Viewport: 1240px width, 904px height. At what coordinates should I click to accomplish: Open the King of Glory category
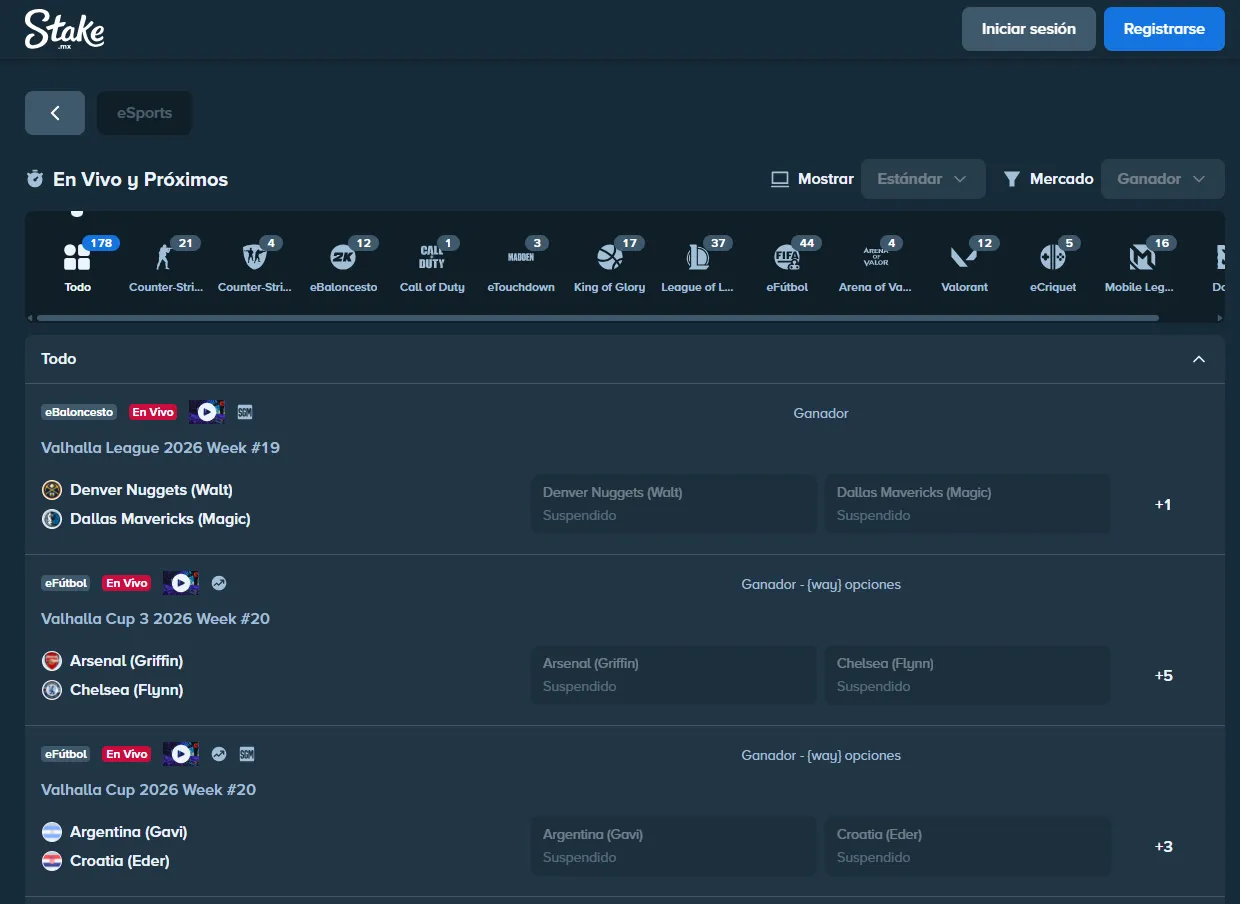609,266
